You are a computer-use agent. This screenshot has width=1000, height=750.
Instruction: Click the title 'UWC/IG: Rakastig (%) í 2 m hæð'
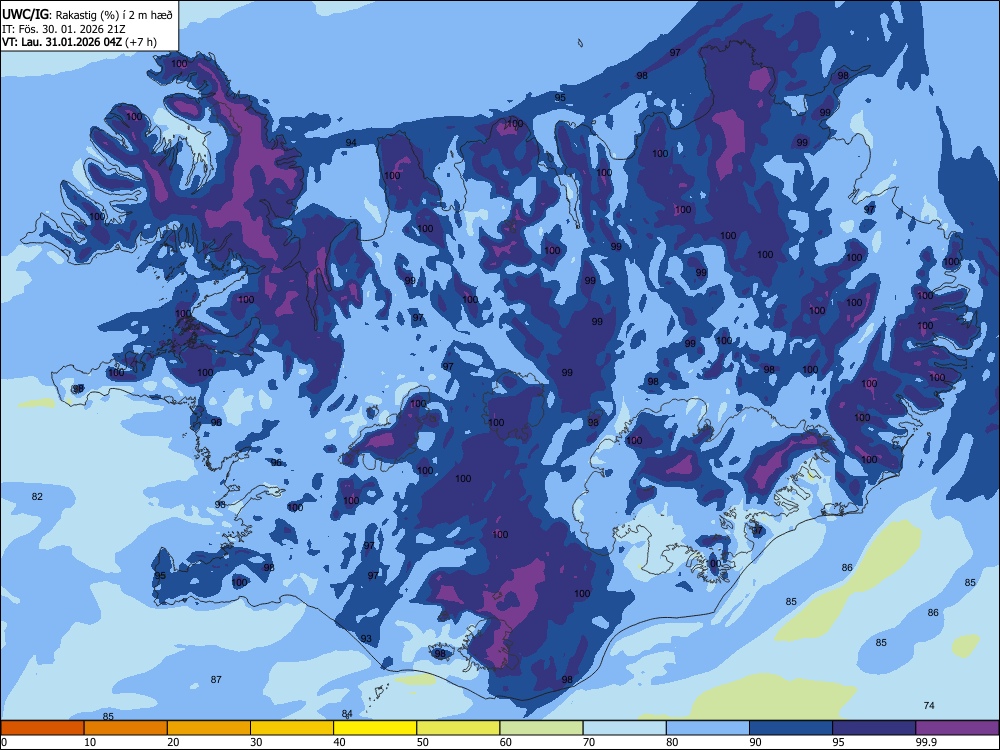click(87, 15)
